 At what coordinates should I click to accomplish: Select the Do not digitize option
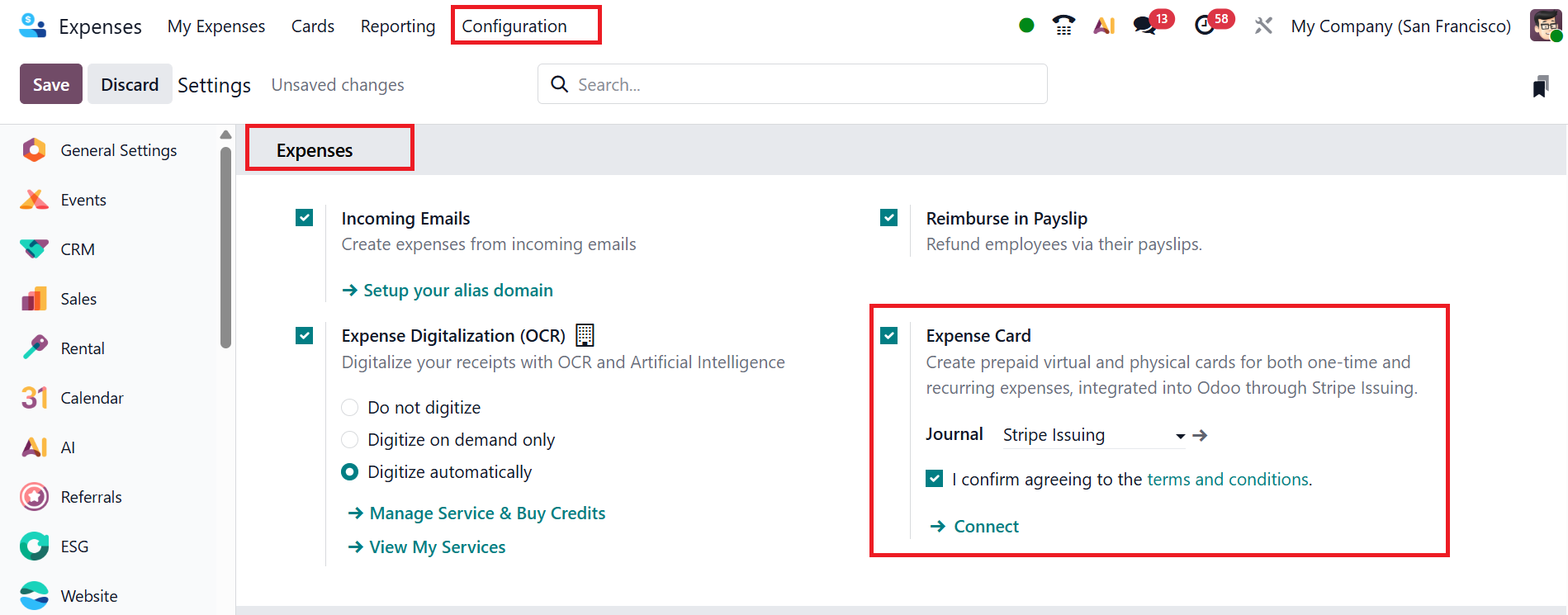tap(350, 408)
